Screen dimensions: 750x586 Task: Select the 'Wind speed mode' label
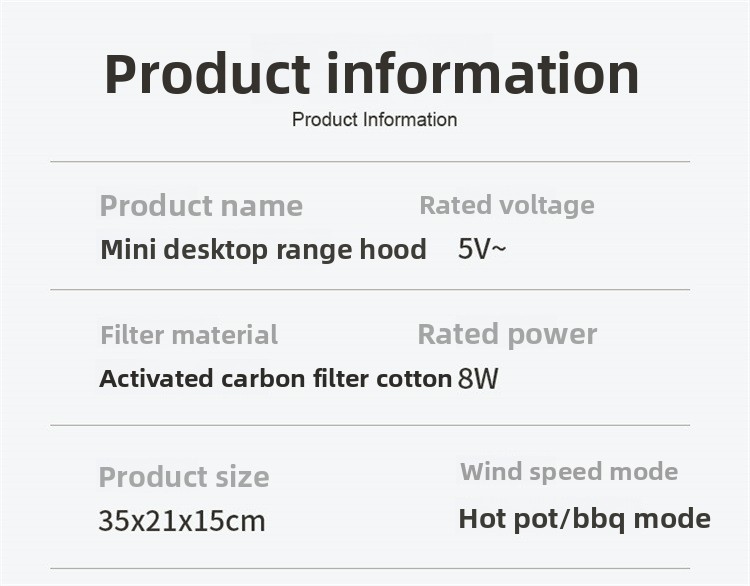click(569, 472)
